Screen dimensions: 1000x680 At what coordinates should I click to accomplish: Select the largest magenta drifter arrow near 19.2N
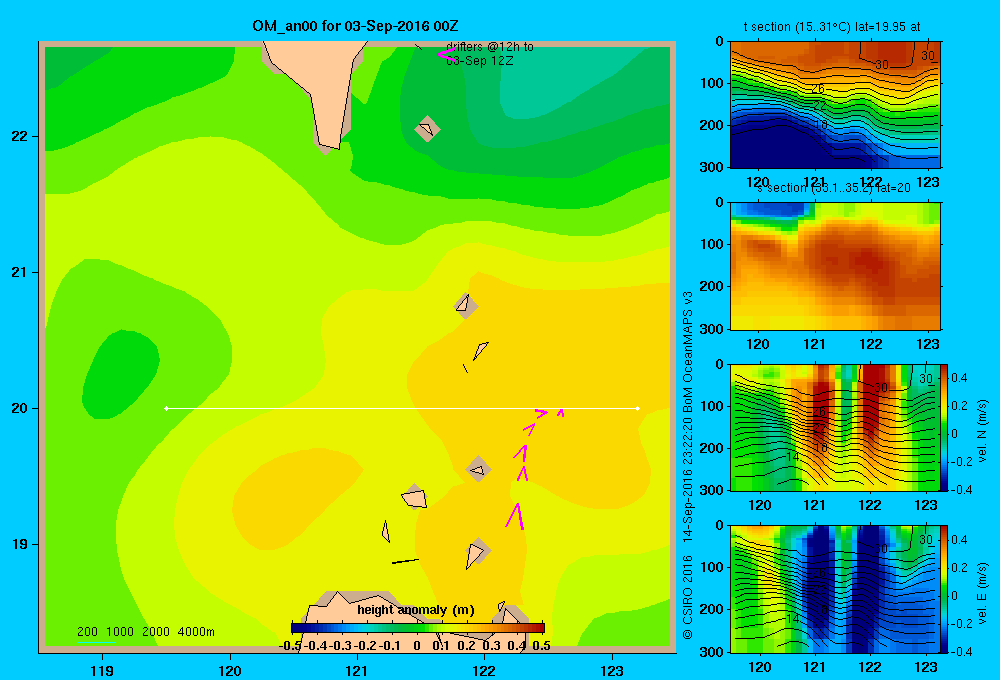515,516
